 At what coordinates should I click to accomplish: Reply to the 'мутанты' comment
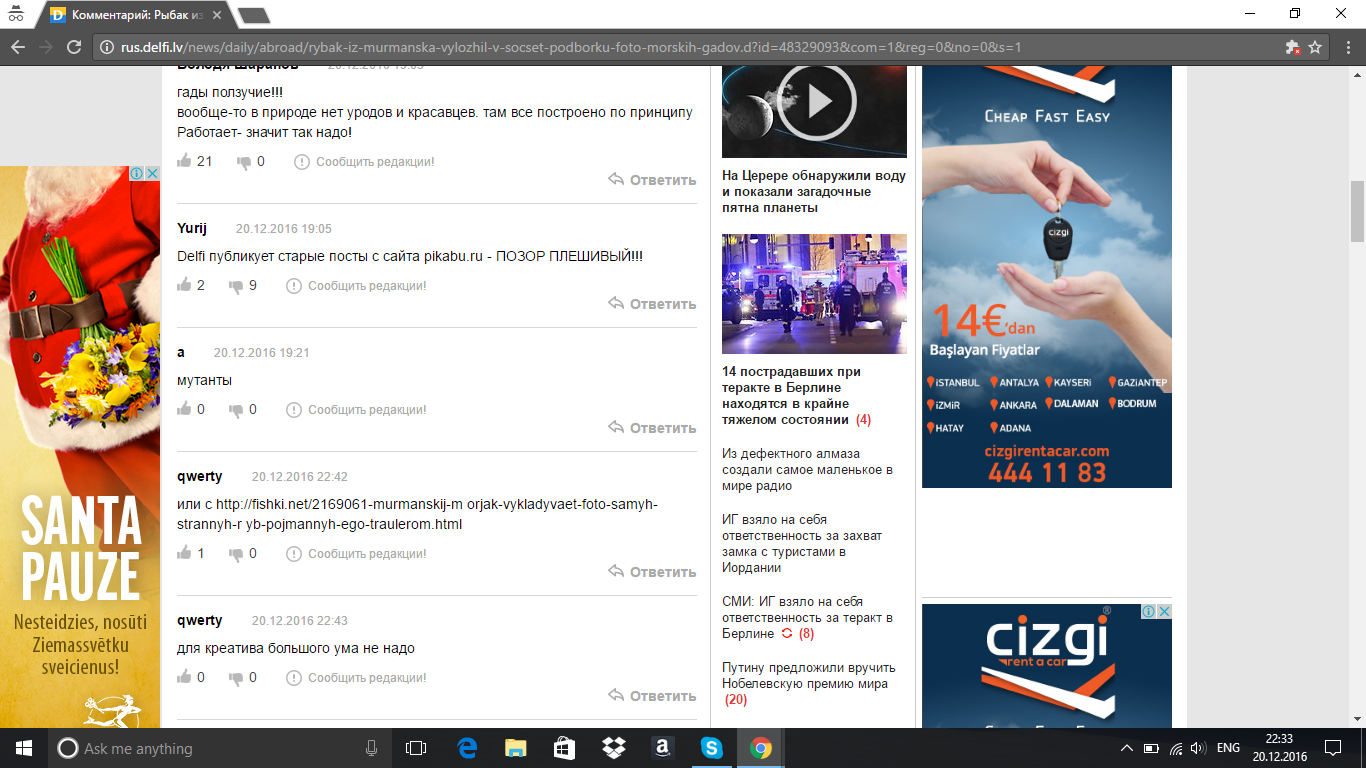(652, 428)
